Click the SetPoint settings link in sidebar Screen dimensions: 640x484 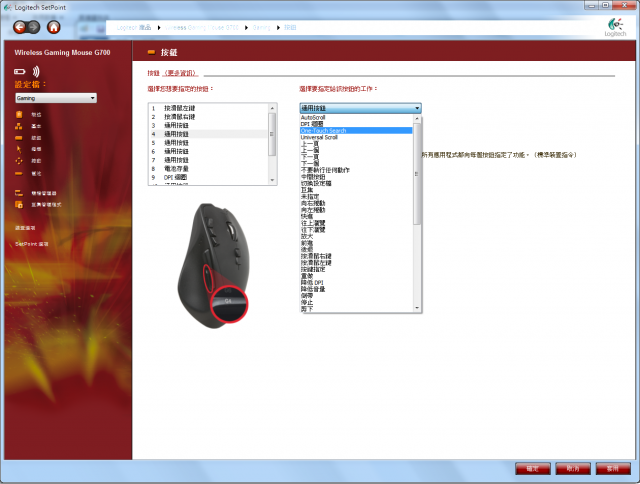(32, 244)
